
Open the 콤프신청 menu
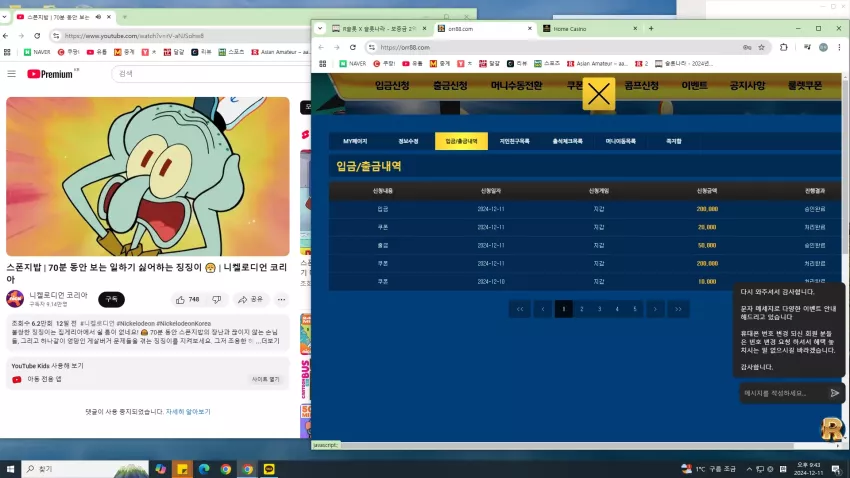641,86
